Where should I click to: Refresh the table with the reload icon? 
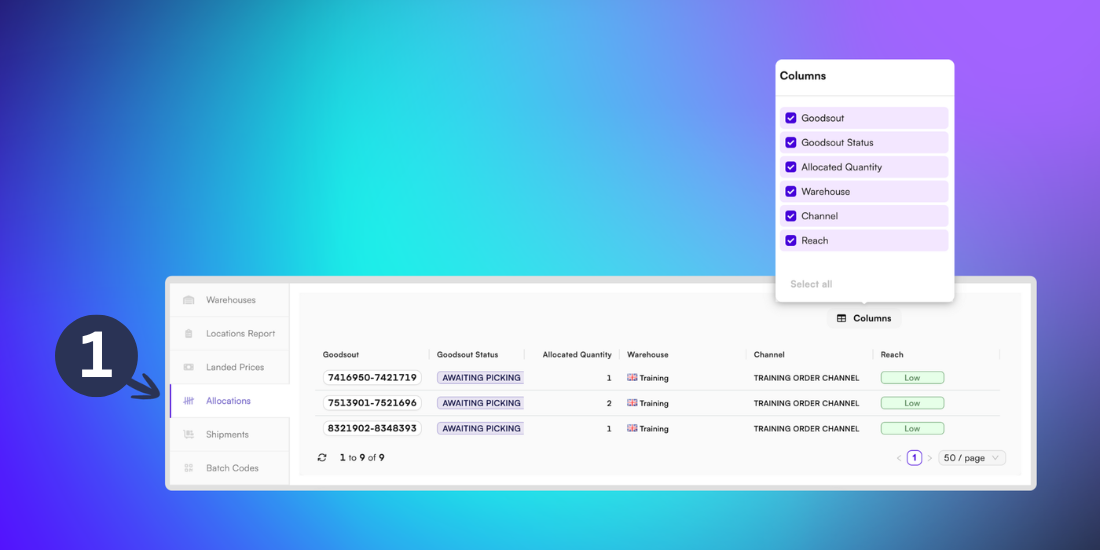click(x=322, y=457)
